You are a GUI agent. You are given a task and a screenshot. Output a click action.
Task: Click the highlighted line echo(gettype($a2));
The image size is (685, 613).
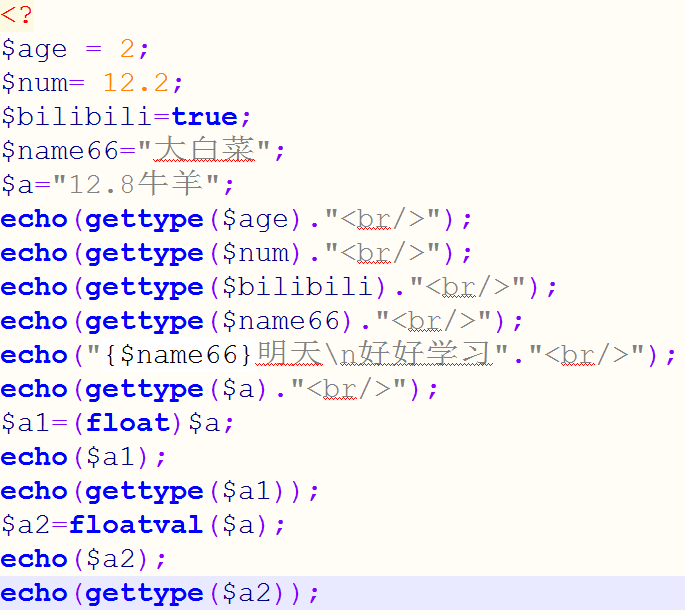tap(160, 593)
